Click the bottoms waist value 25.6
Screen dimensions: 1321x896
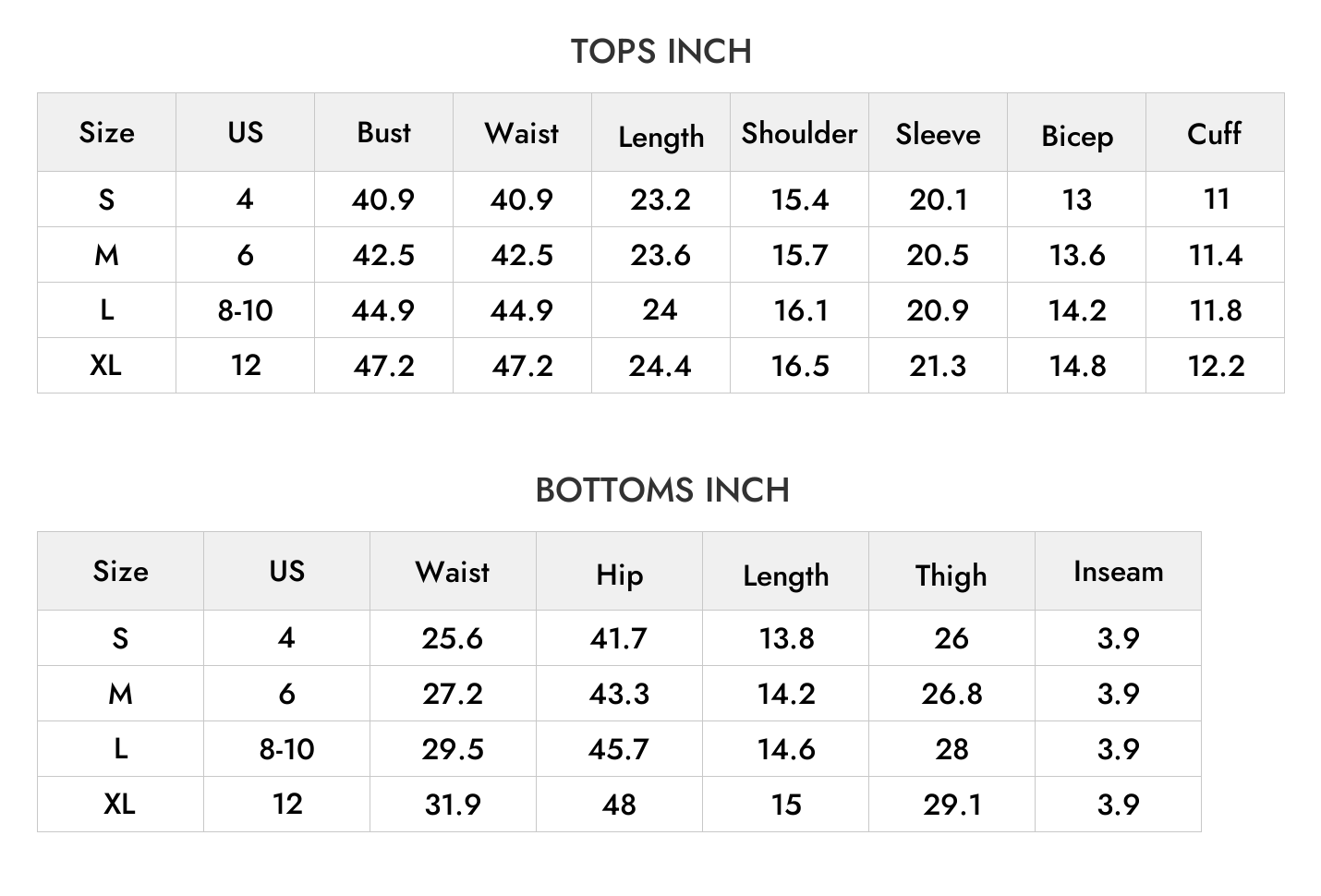453,638
